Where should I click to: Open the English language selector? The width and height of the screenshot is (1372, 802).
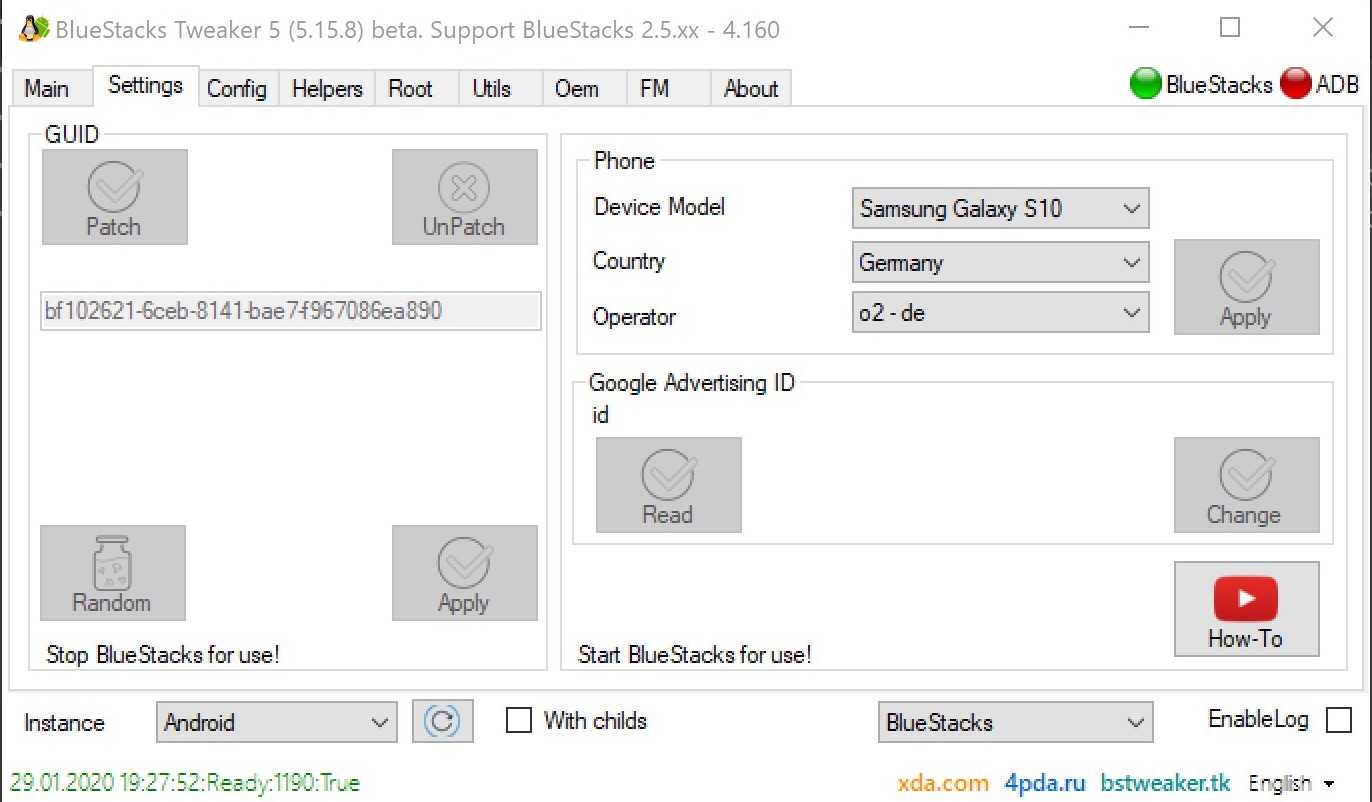point(1291,783)
